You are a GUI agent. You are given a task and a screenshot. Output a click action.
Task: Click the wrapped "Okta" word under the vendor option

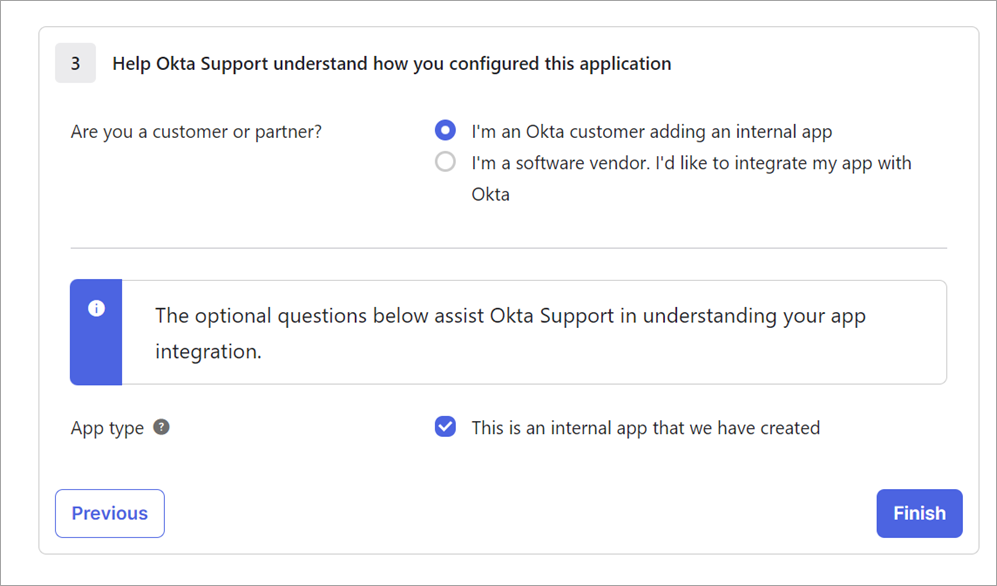pos(490,194)
